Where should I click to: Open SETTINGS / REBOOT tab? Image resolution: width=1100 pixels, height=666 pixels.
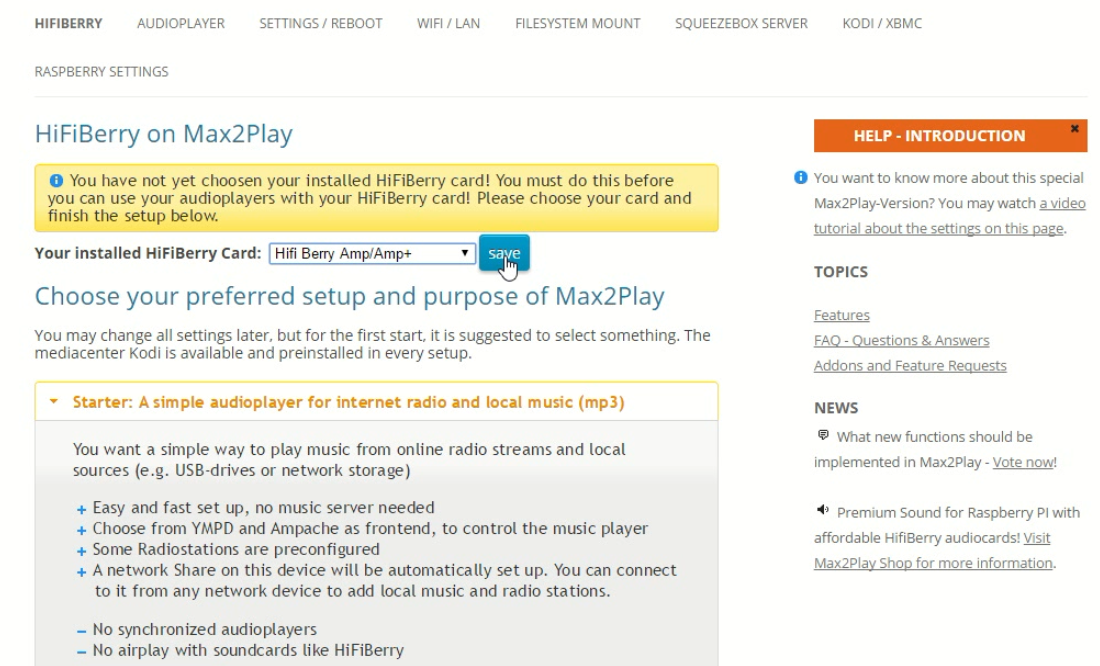(x=321, y=23)
